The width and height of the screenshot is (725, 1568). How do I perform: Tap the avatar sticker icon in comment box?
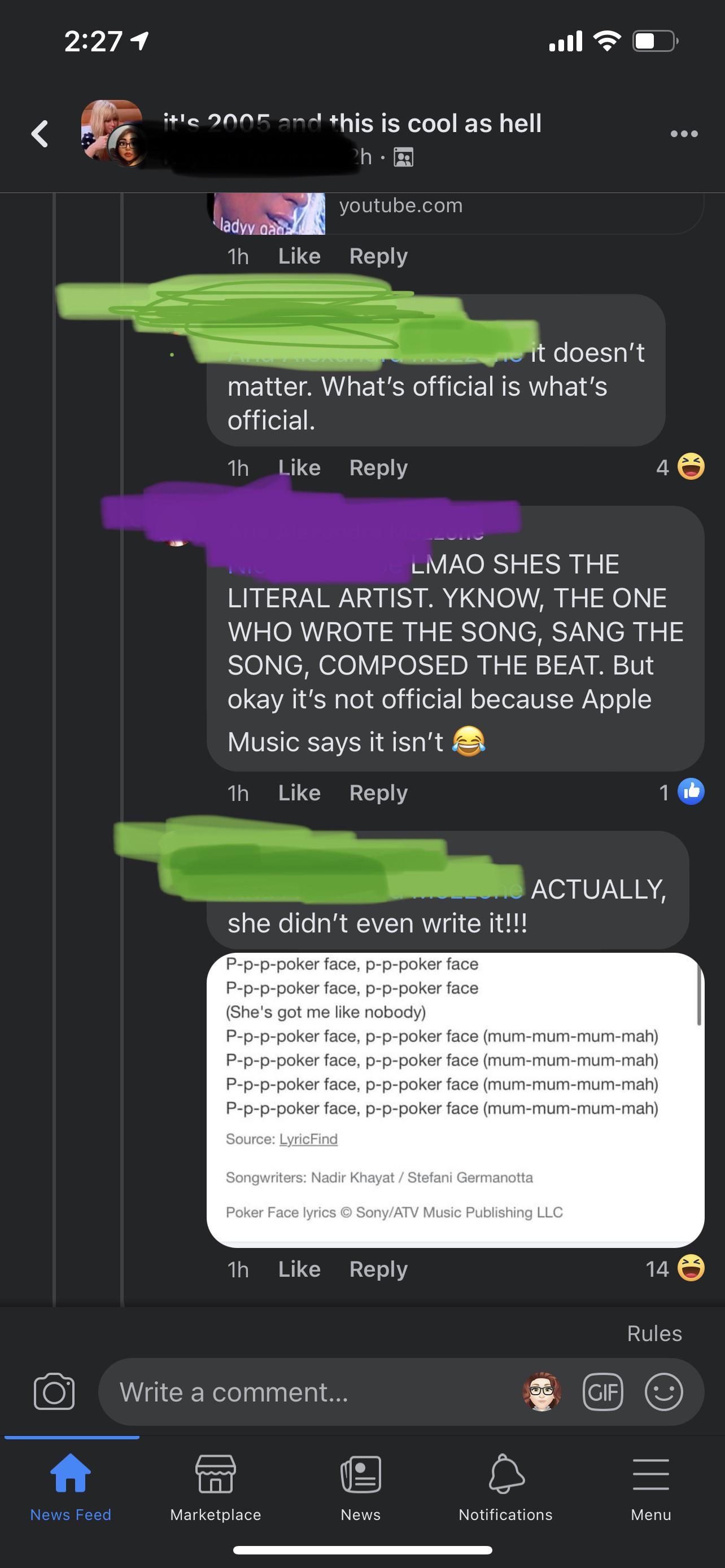pyautogui.click(x=541, y=1391)
